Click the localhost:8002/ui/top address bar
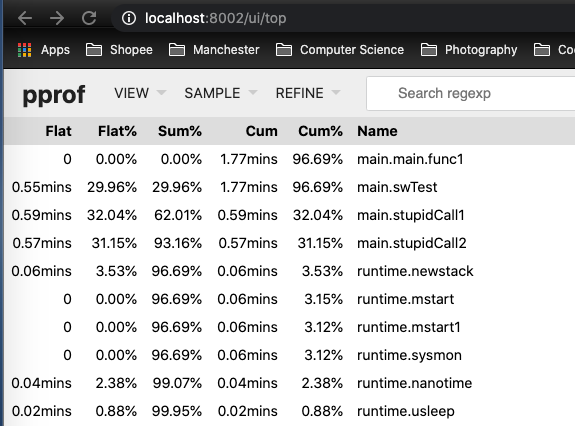 pyautogui.click(x=215, y=18)
